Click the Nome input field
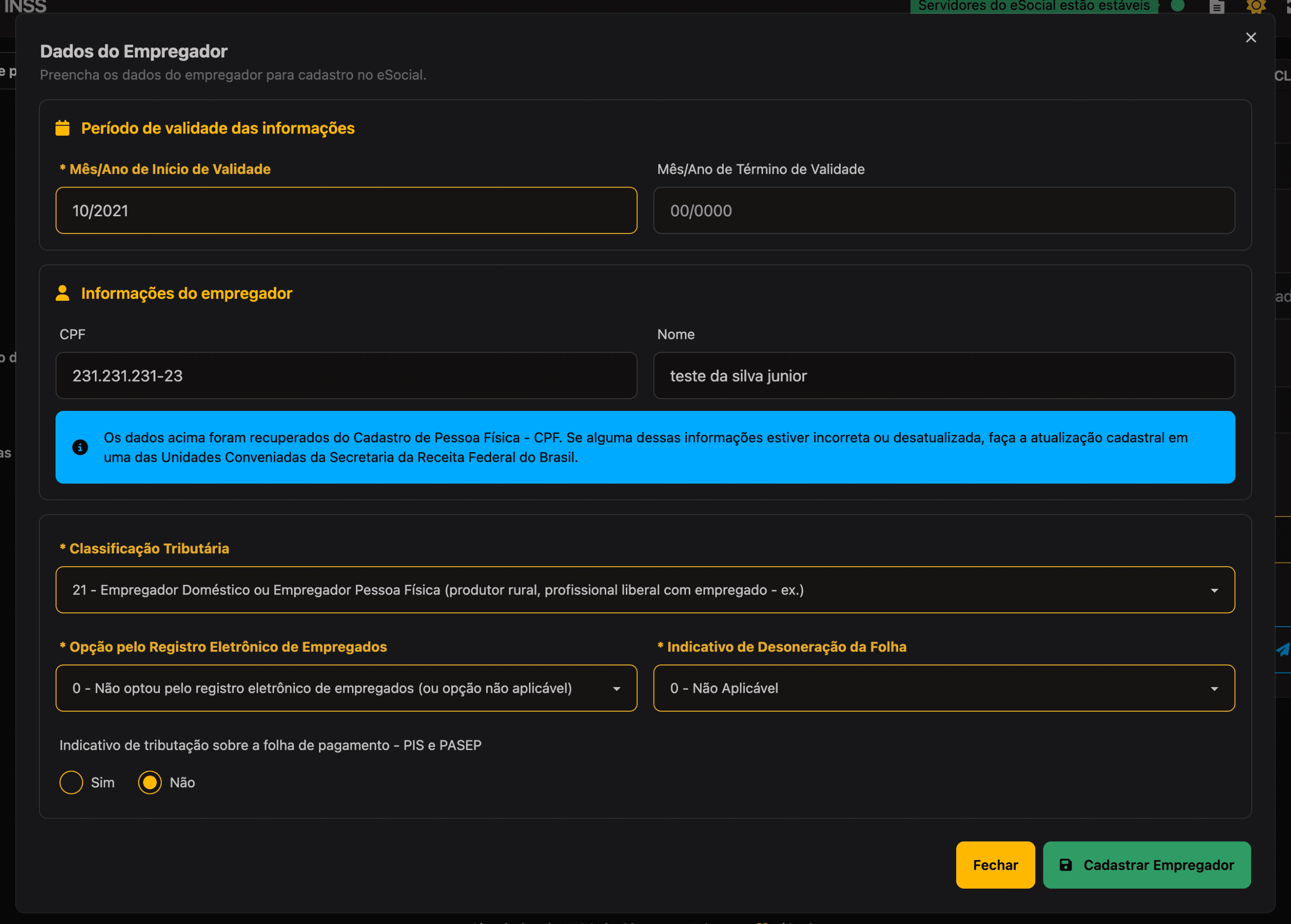This screenshot has height=924, width=1291. pyautogui.click(x=944, y=376)
